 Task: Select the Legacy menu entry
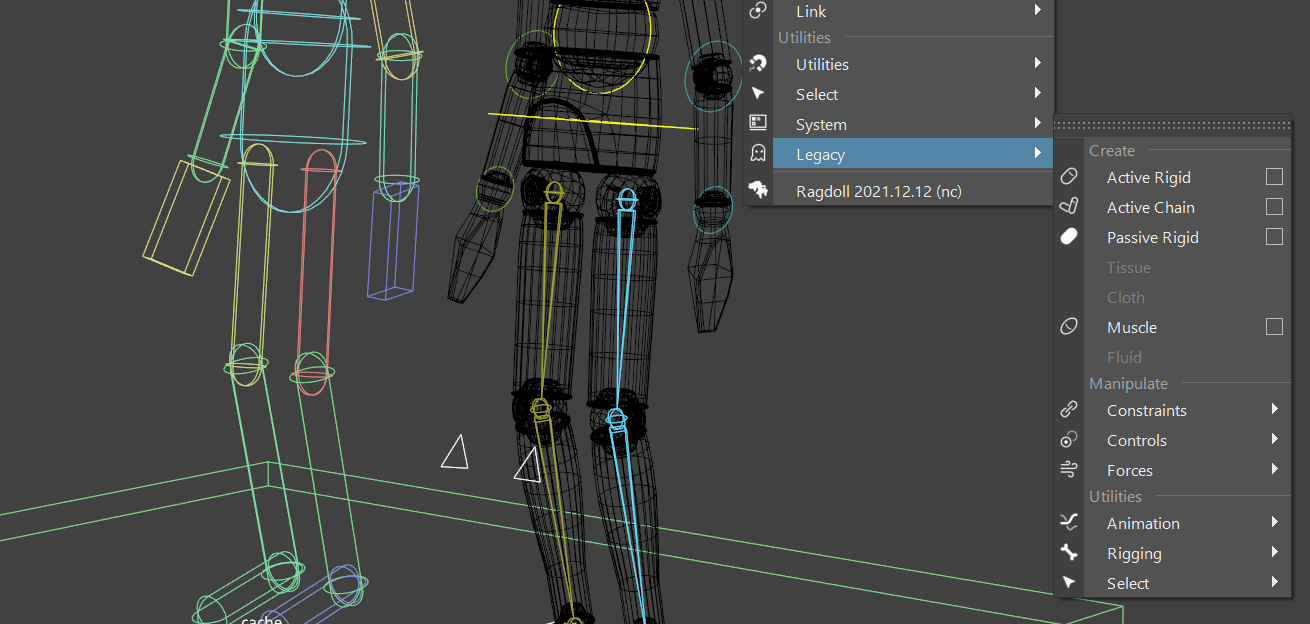coord(820,154)
